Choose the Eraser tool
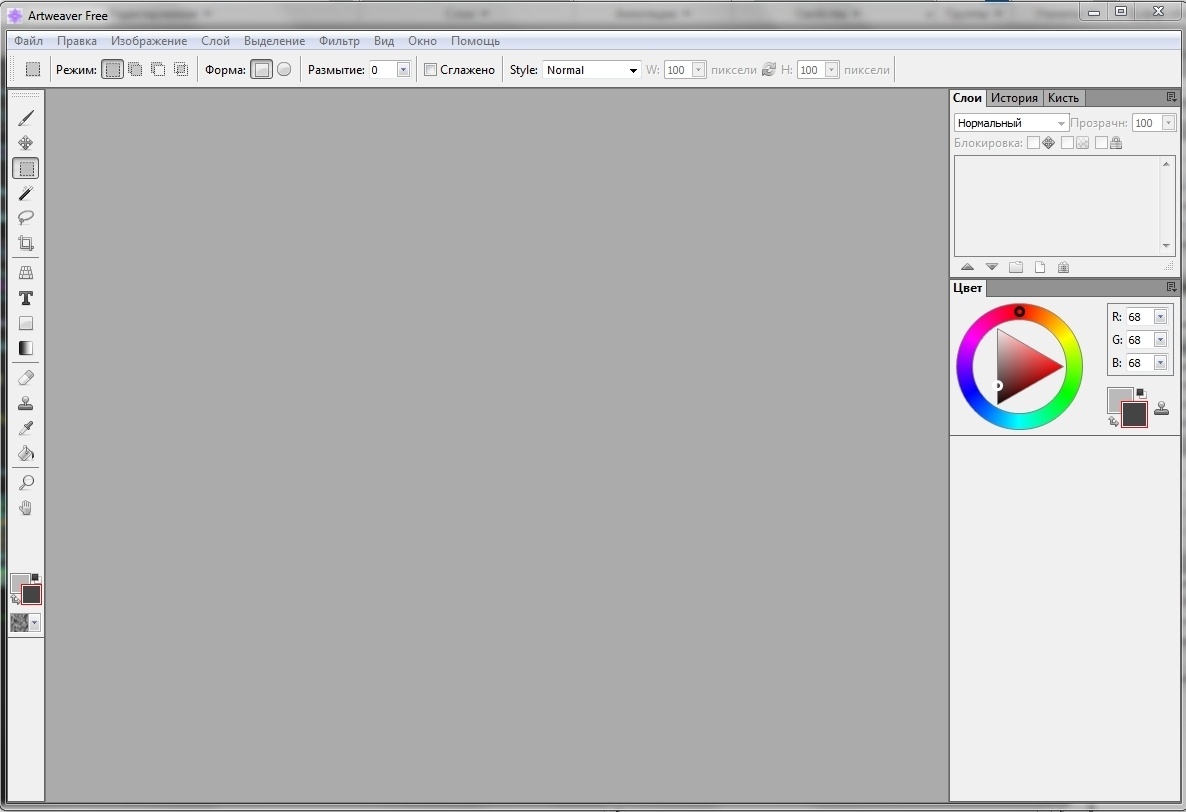The image size is (1186, 812). (x=26, y=377)
